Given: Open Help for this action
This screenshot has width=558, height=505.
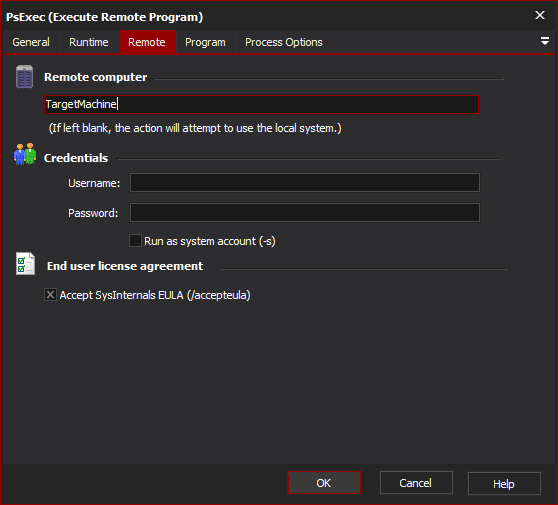Looking at the screenshot, I should coord(504,484).
